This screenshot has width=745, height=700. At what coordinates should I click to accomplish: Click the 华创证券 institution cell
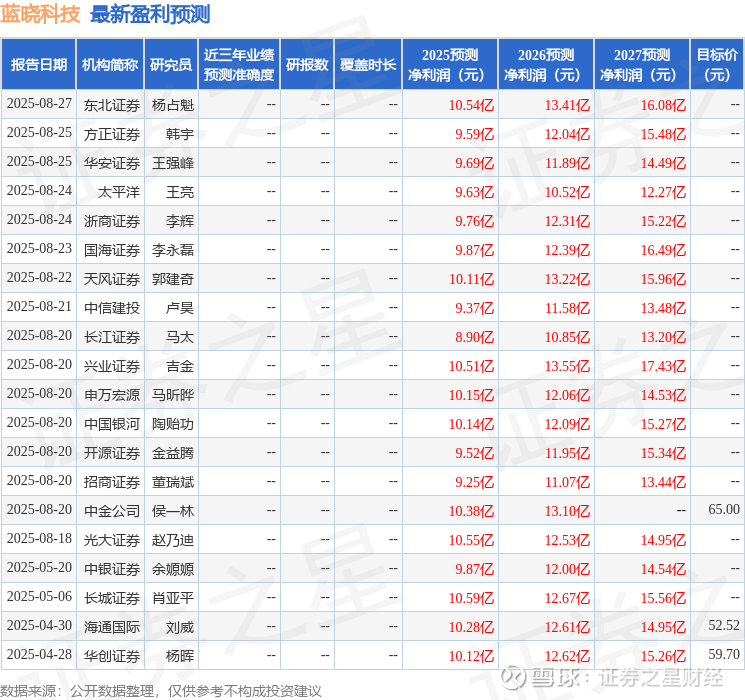pyautogui.click(x=112, y=656)
